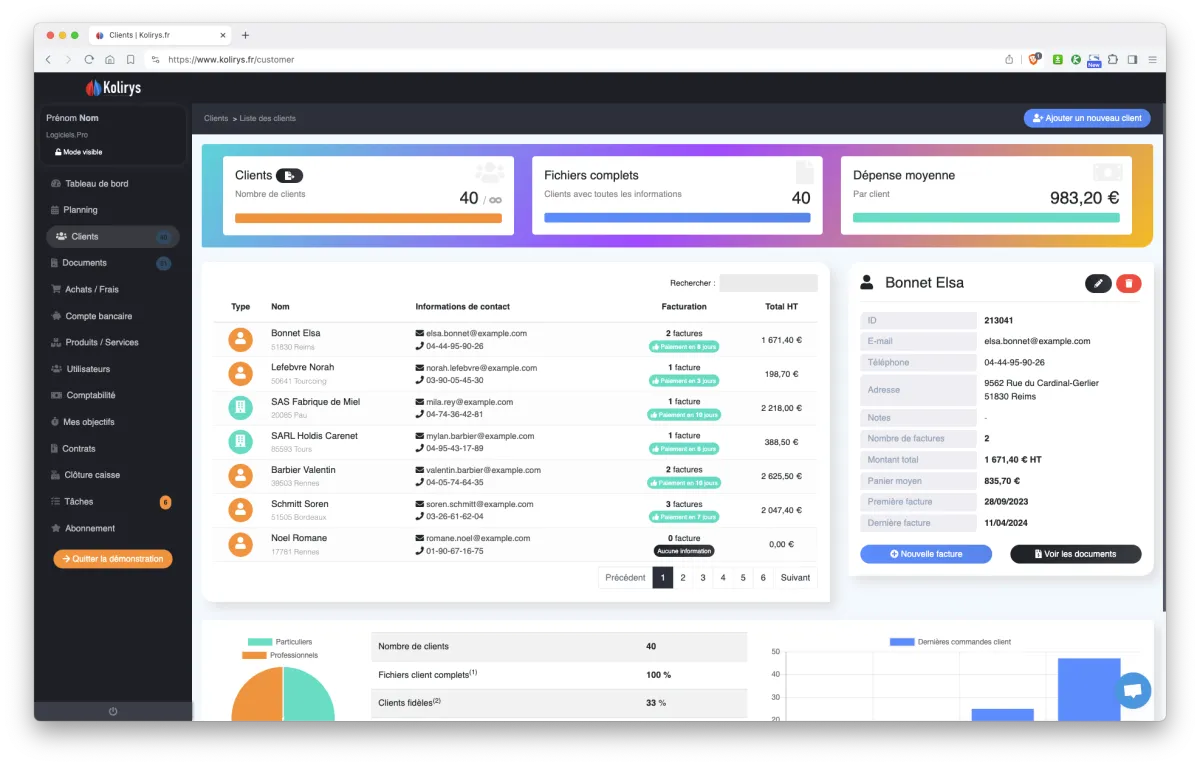1200x766 pixels.
Task: Click the person avatar for Schmitt Soren
Action: (x=240, y=510)
